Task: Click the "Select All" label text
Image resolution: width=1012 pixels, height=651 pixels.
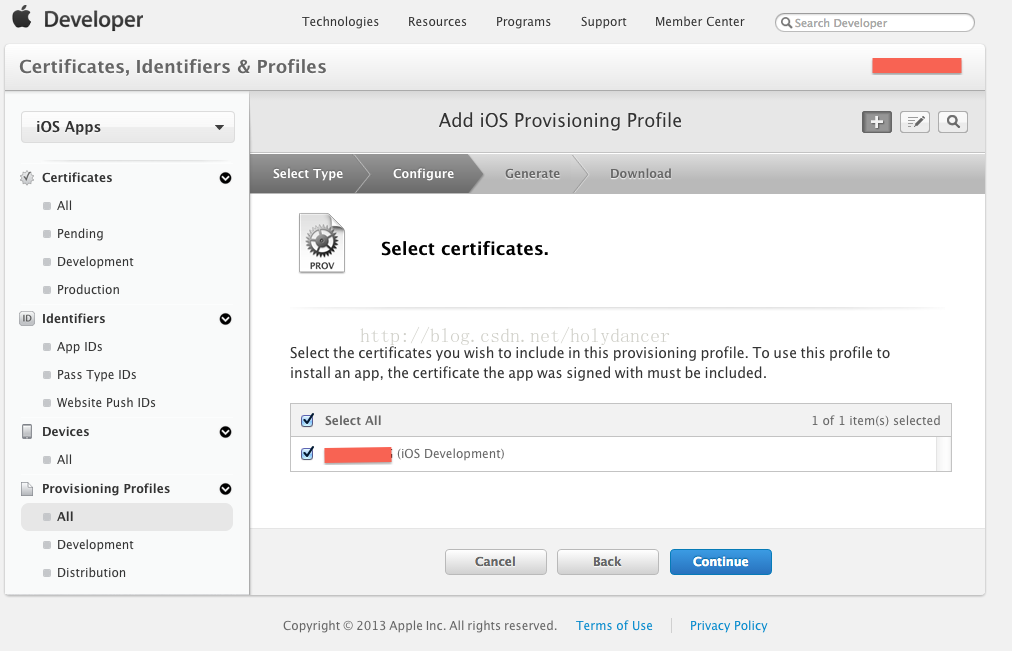Action: [x=353, y=421]
